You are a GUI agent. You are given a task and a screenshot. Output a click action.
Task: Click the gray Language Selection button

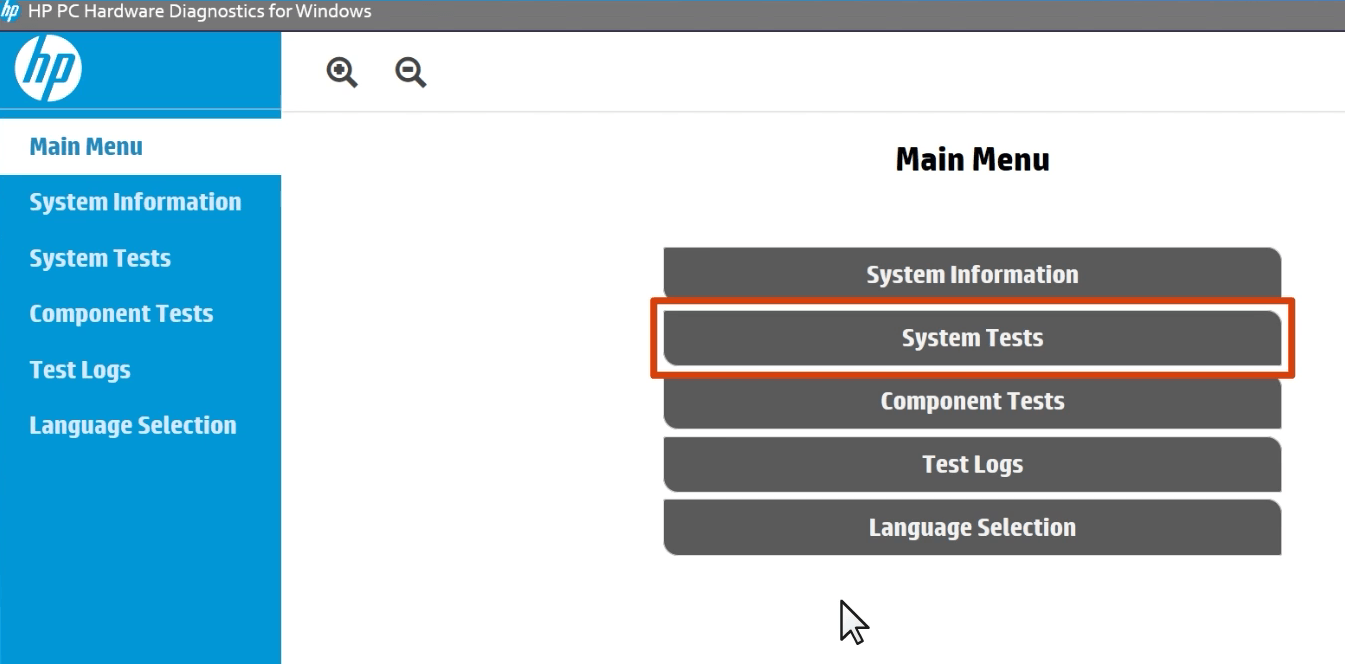(972, 528)
